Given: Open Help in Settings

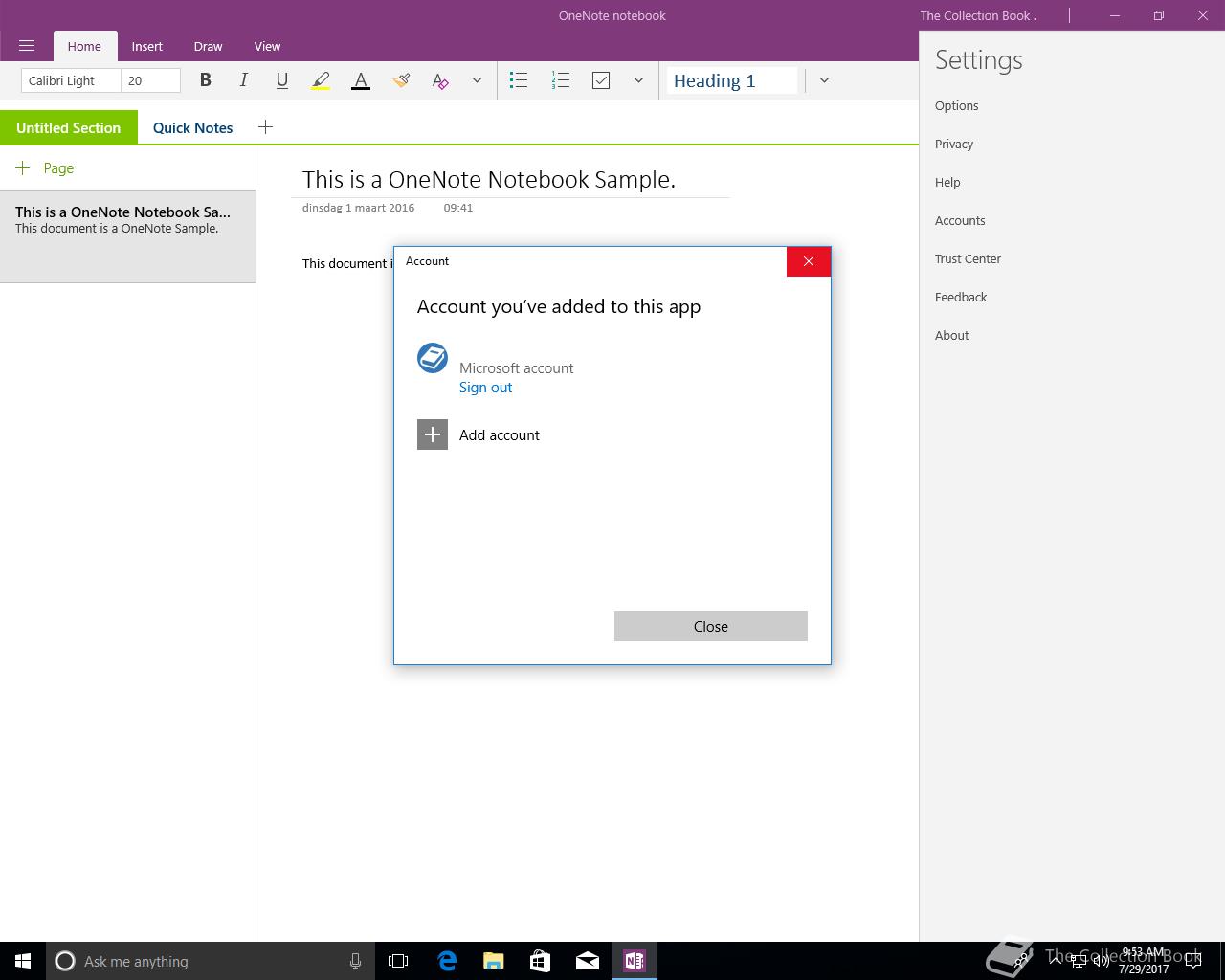Looking at the screenshot, I should point(947,182).
